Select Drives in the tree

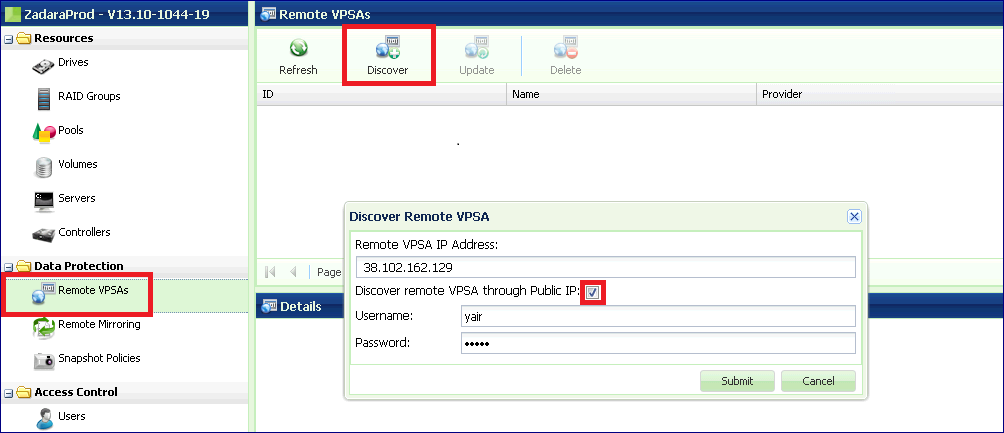point(73,63)
